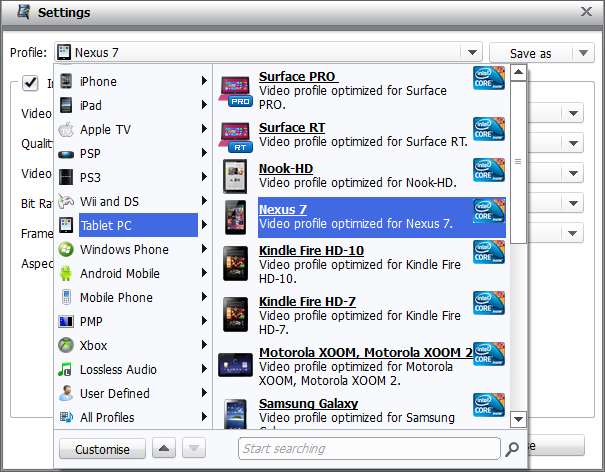Viewport: 605px width, 472px height.
Task: Click the PMP media player icon
Action: click(66, 321)
